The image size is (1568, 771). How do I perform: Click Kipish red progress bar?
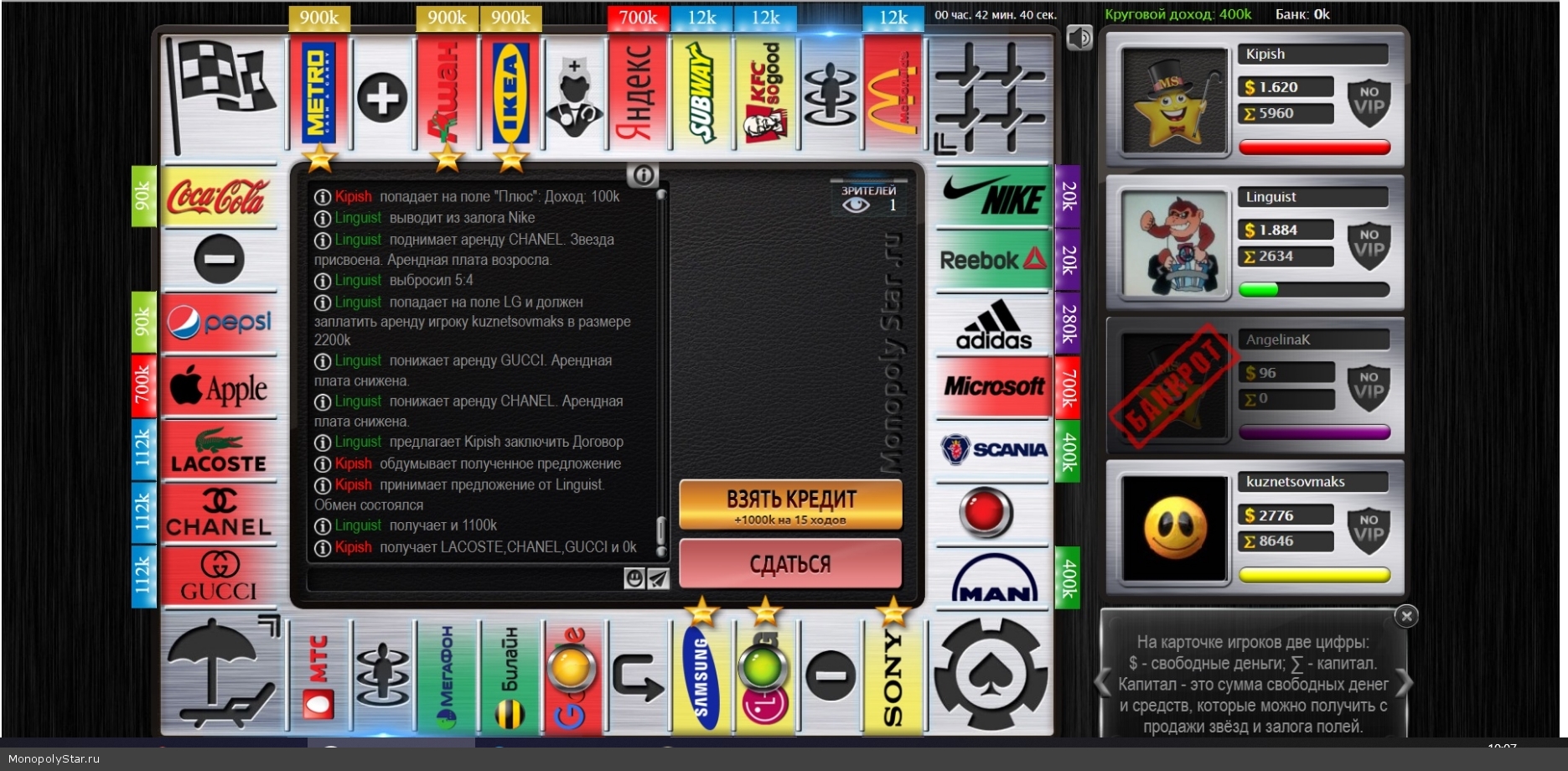(1314, 147)
